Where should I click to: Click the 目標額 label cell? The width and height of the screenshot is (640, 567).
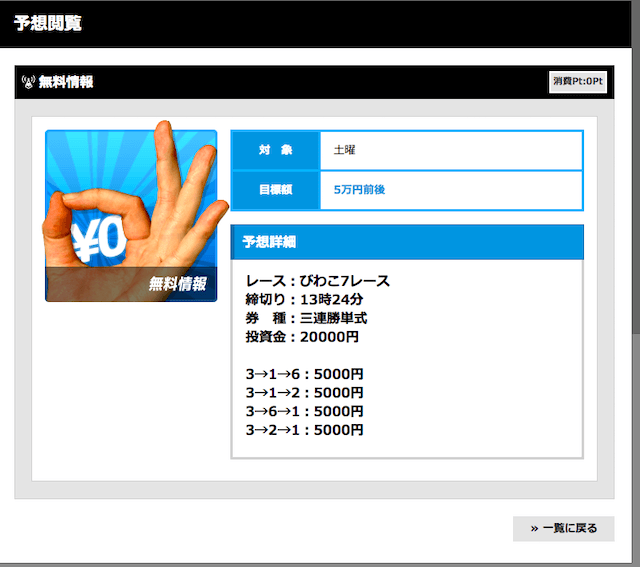275,189
